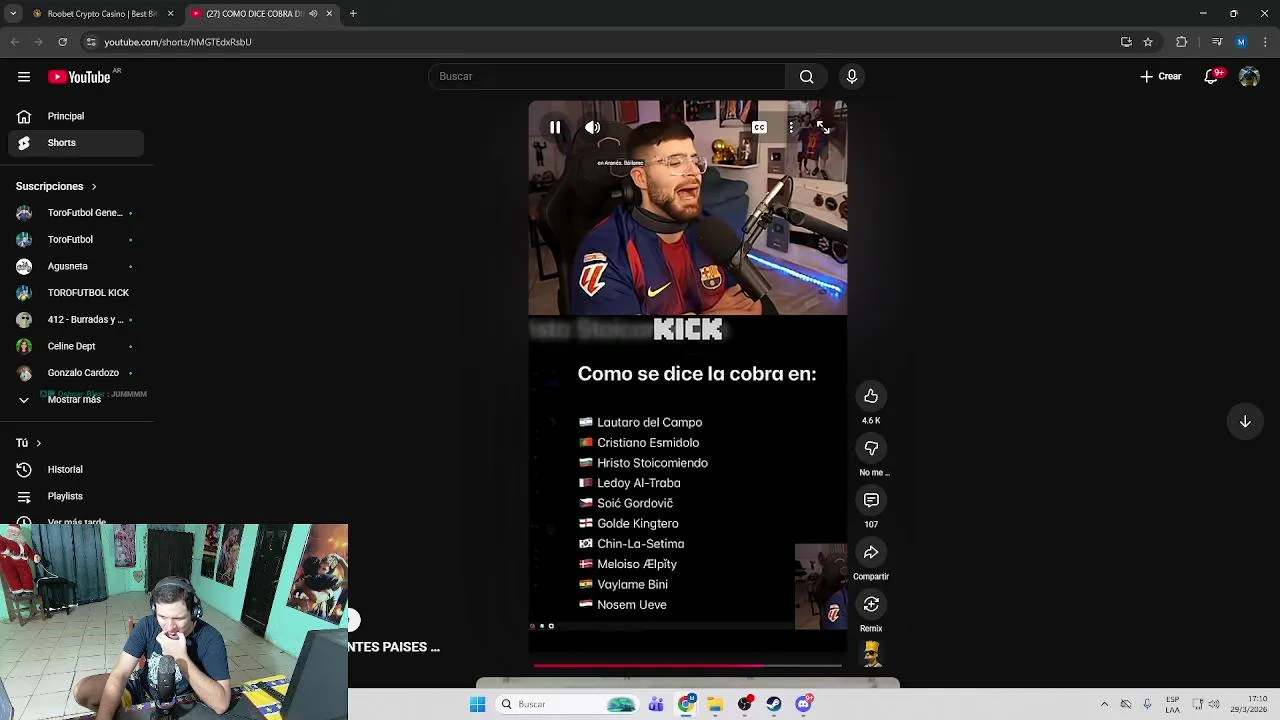Viewport: 1280px width, 720px height.
Task: Open YouTube notifications bell
Action: (1213, 76)
